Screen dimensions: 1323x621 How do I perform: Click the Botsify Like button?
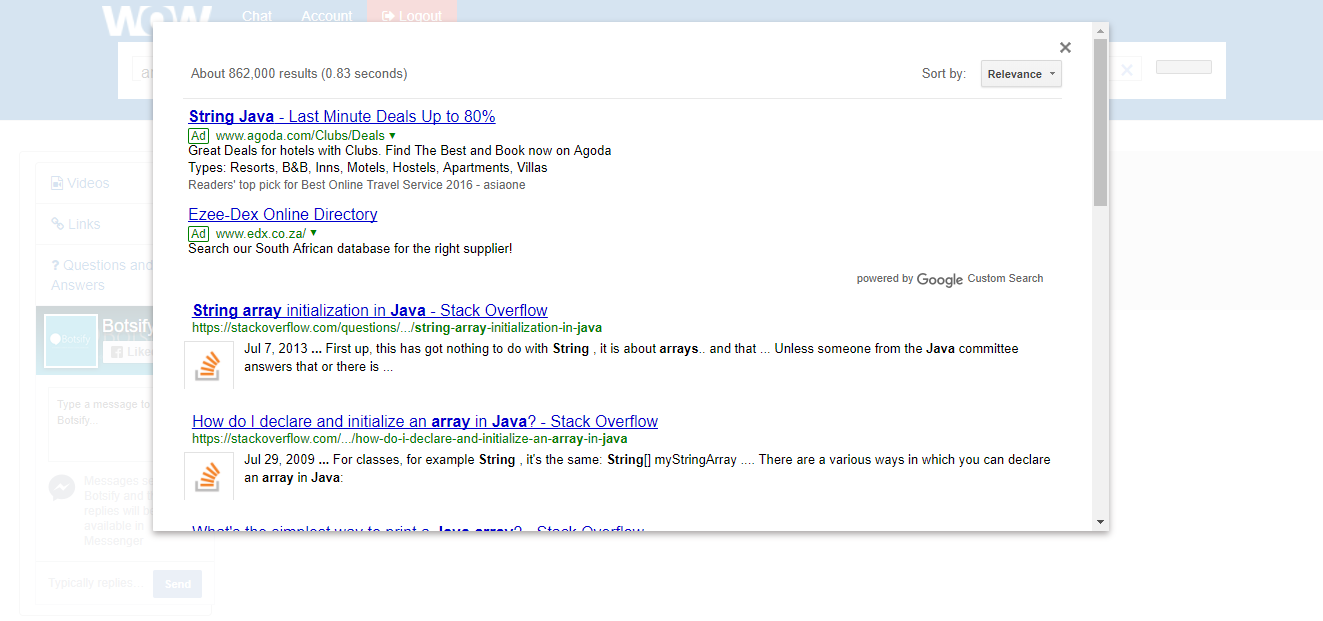pyautogui.click(x=129, y=352)
